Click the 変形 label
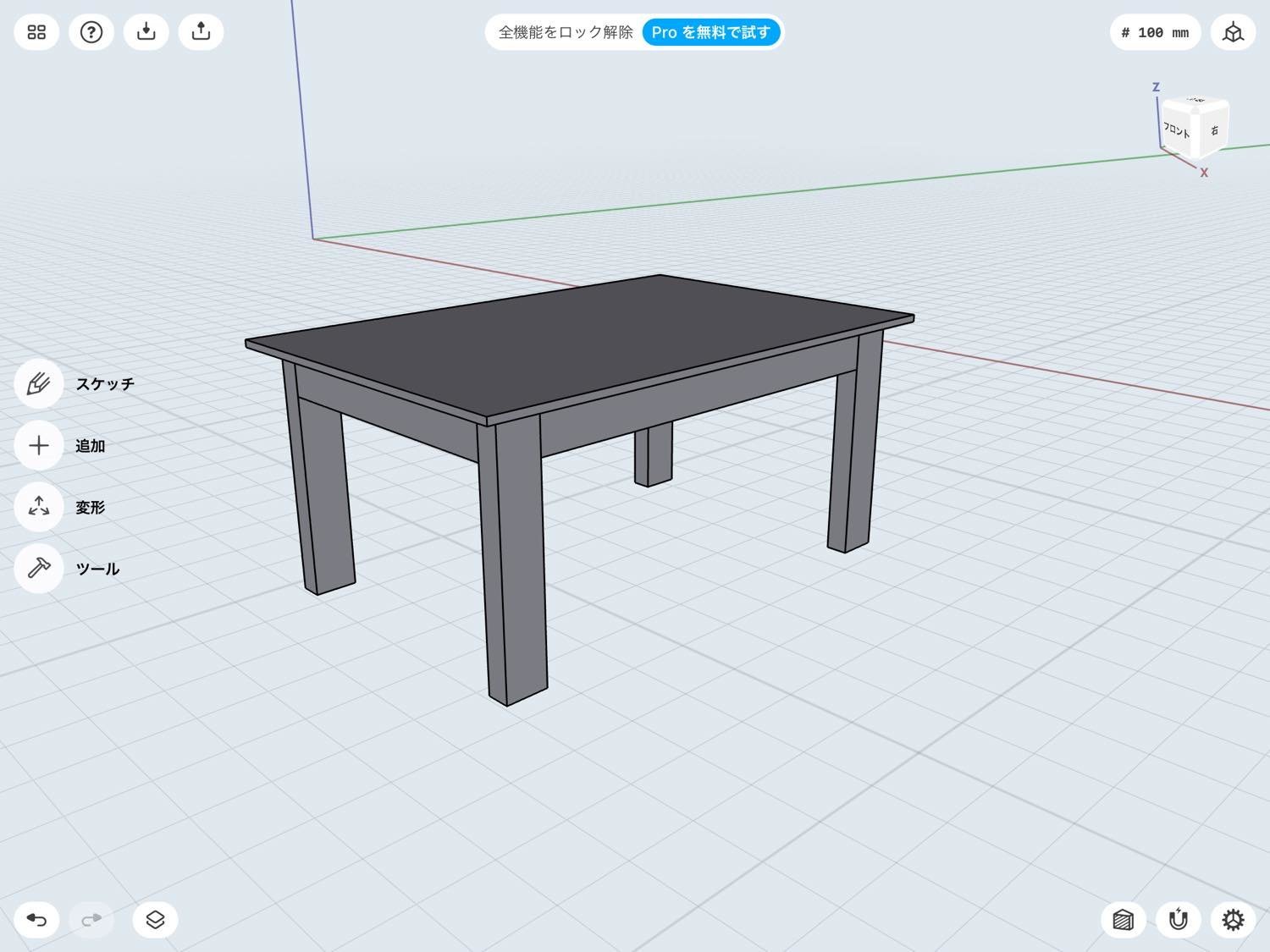The height and width of the screenshot is (952, 1270). point(90,507)
